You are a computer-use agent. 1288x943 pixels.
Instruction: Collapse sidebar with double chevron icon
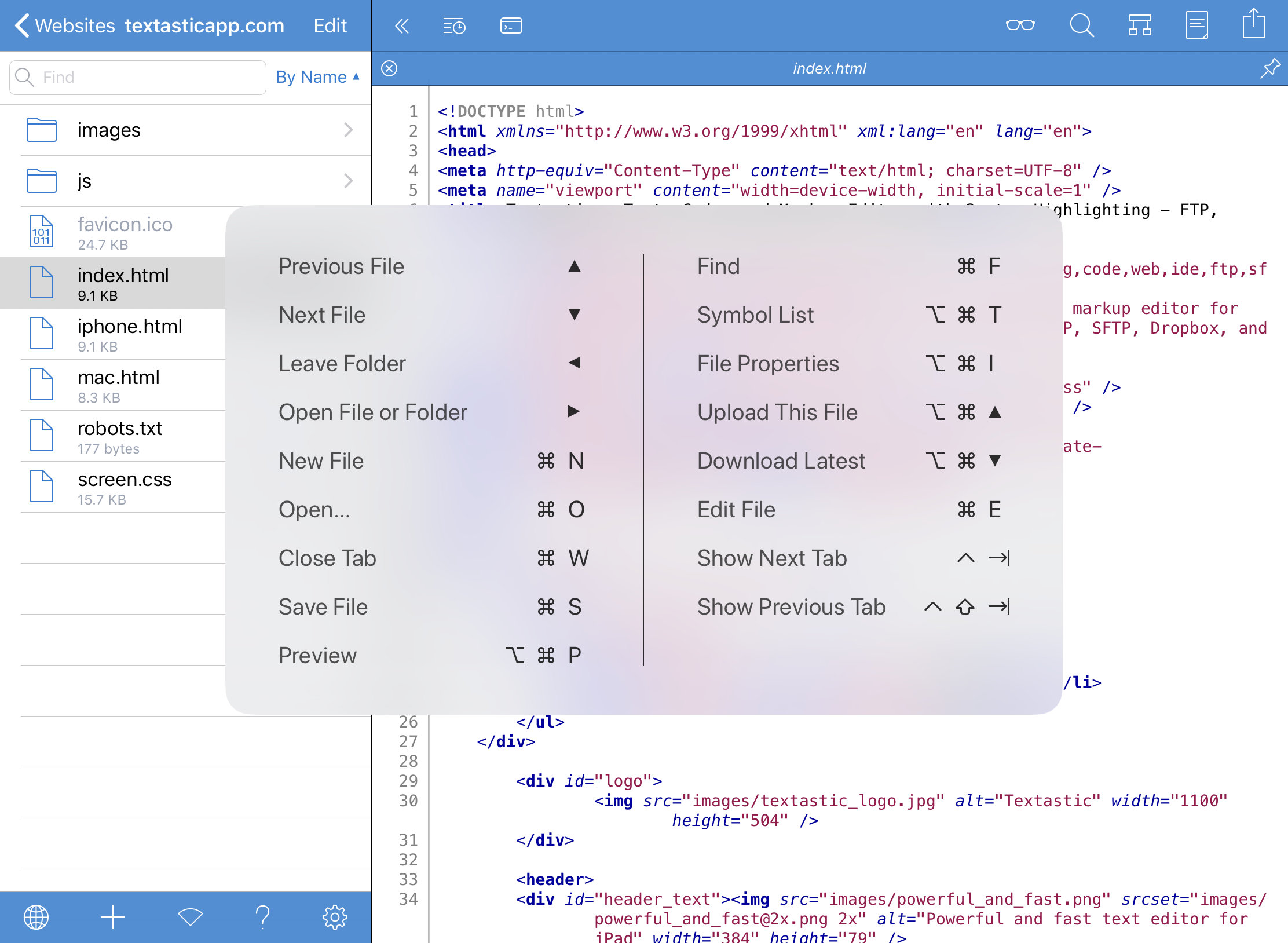(x=402, y=26)
